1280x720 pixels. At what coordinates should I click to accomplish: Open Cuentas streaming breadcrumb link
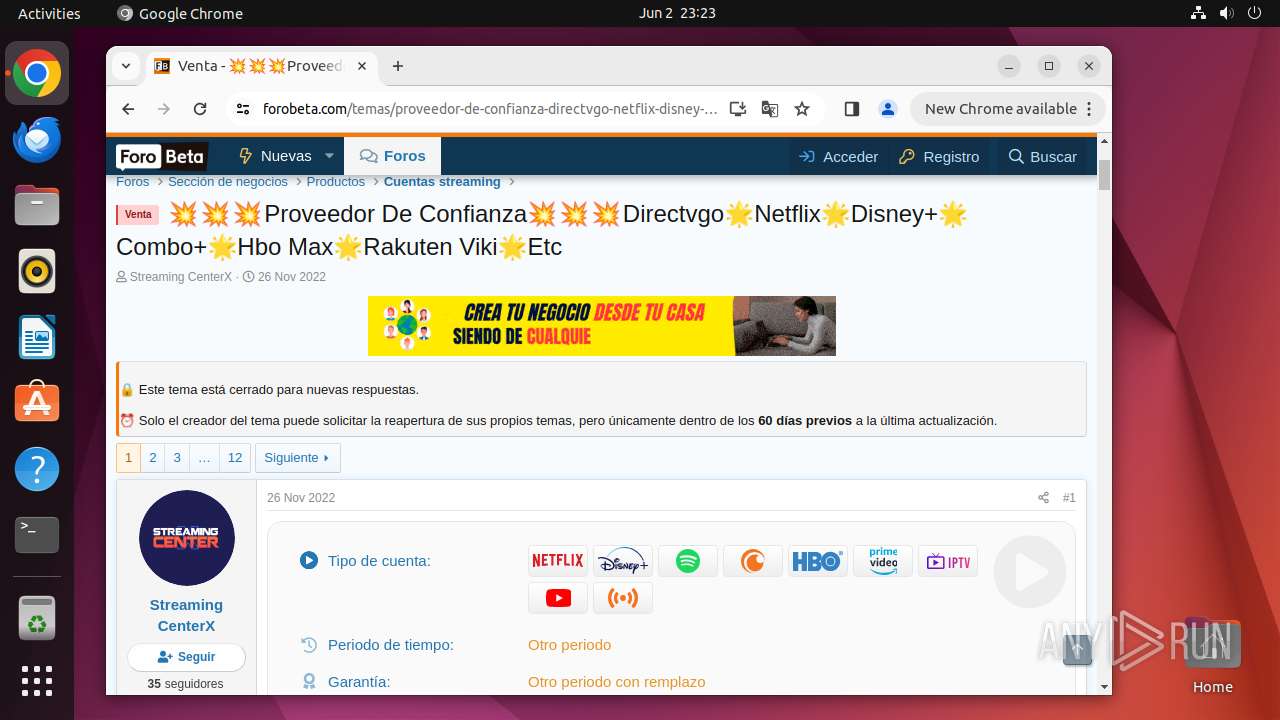442,182
